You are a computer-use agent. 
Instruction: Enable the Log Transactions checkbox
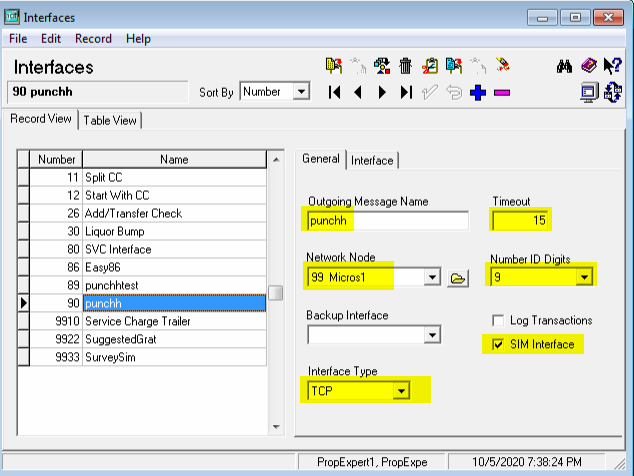click(498, 321)
